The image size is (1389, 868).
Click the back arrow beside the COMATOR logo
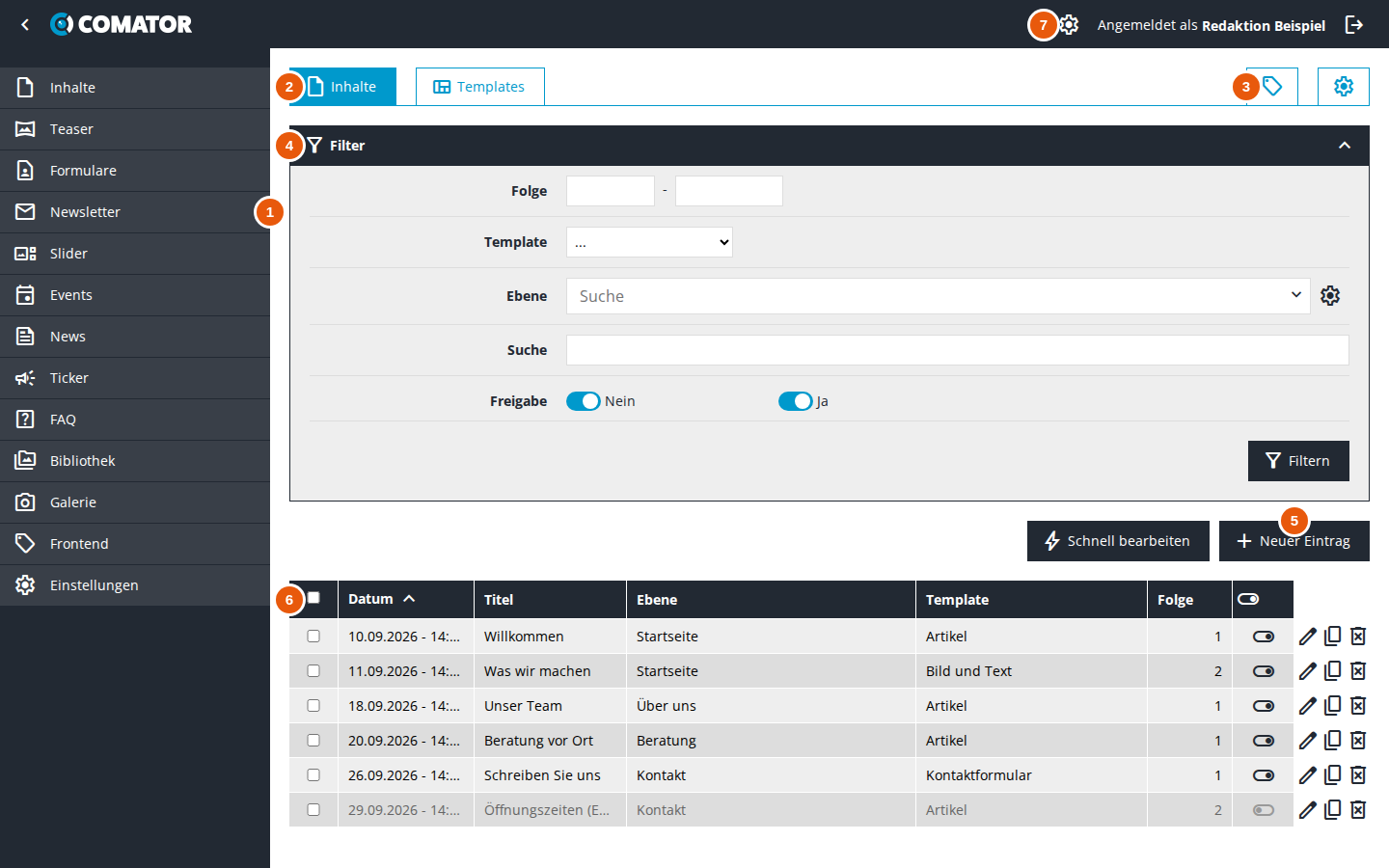pos(25,25)
